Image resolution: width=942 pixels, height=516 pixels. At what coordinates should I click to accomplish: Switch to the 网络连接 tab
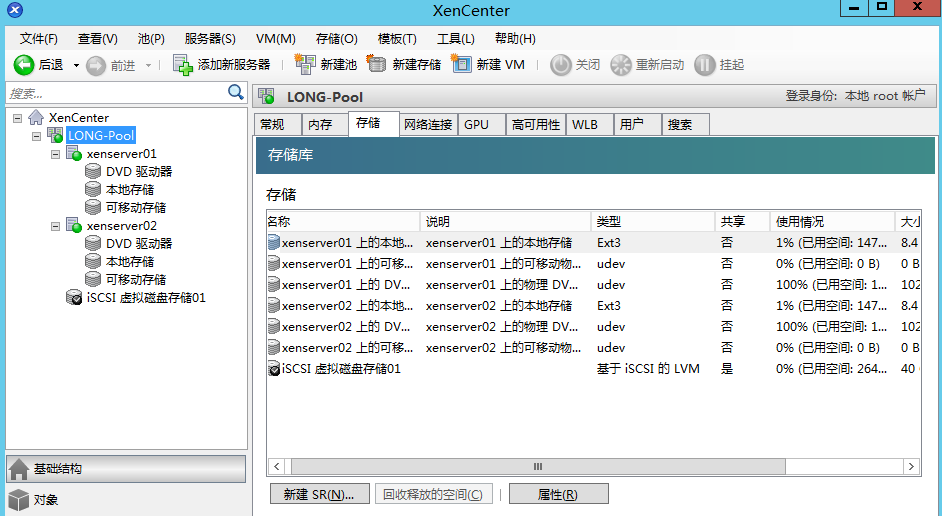coord(428,124)
